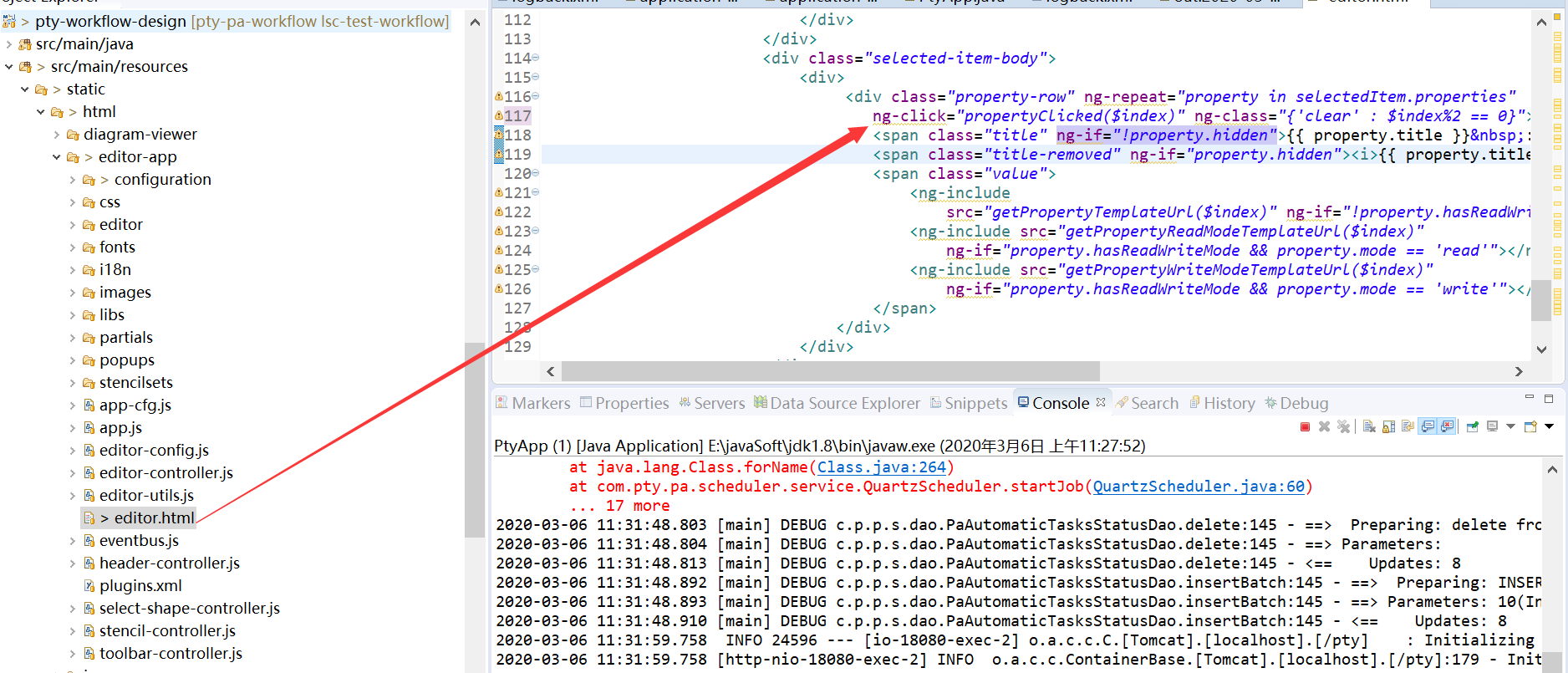Toggle code folding at line 125

536,270
